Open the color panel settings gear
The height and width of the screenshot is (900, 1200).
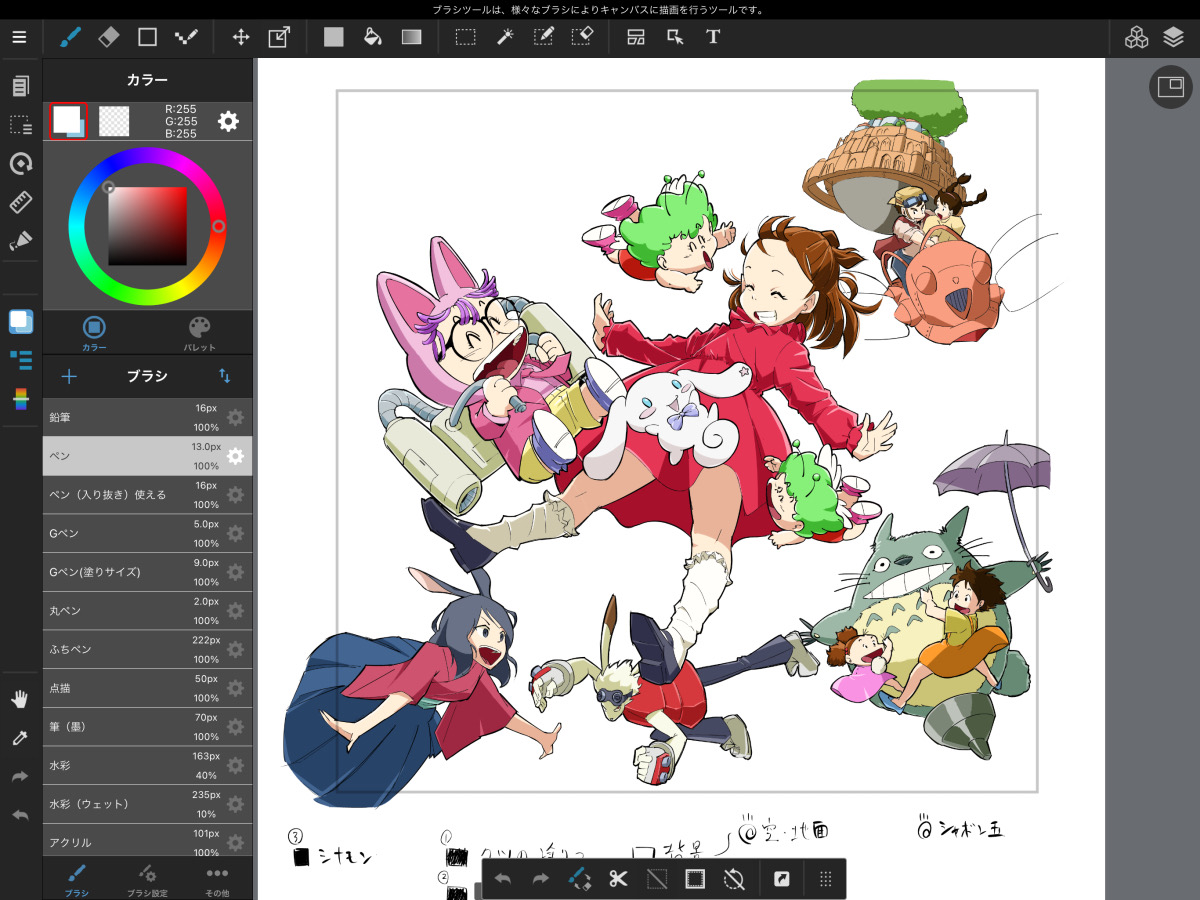click(x=228, y=121)
